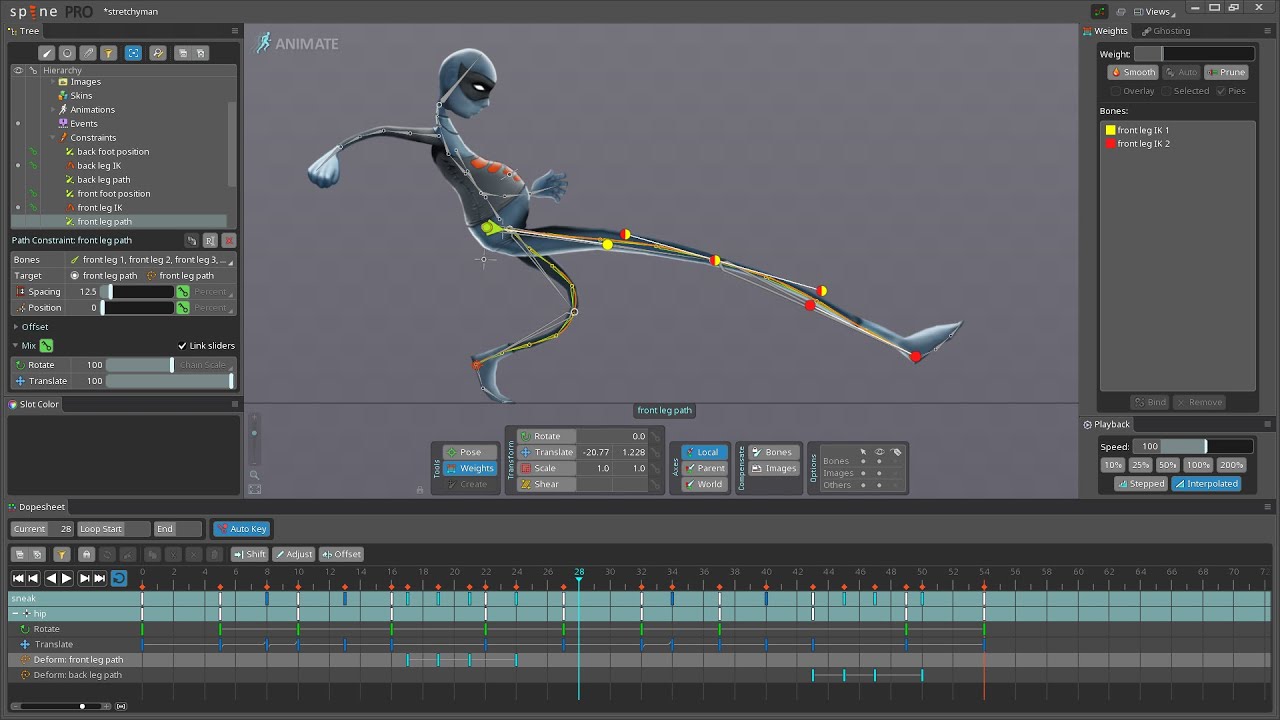Select the Weights panel tab
Screen dimensions: 1280x720
(x=1105, y=31)
